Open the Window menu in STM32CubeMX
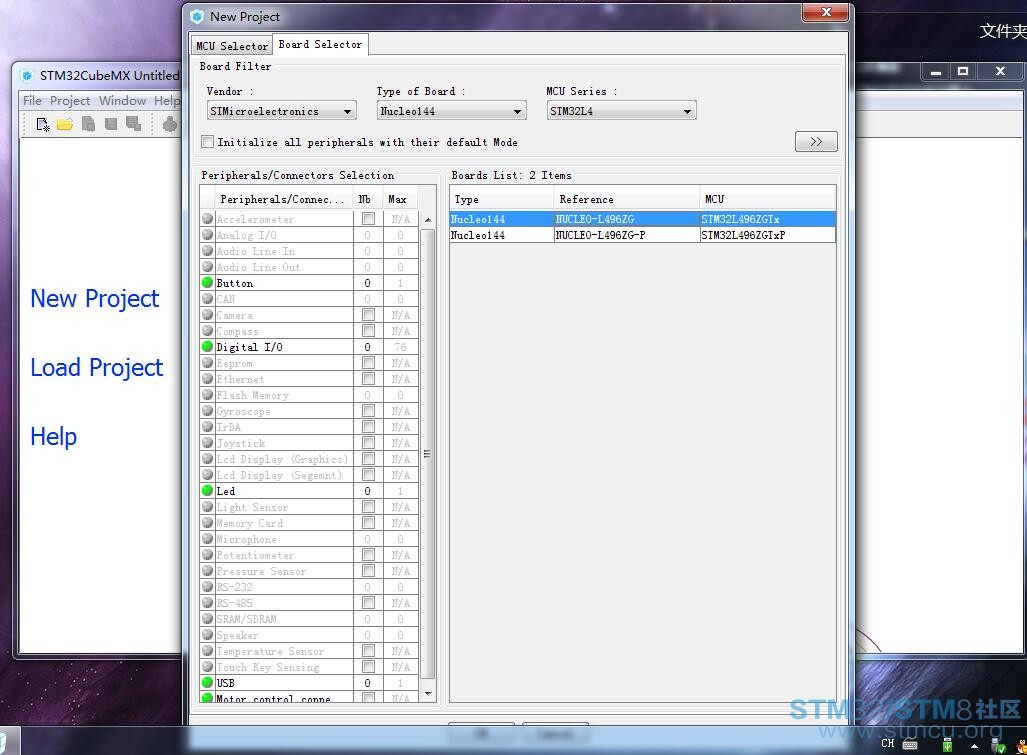The width and height of the screenshot is (1027, 755). click(122, 100)
